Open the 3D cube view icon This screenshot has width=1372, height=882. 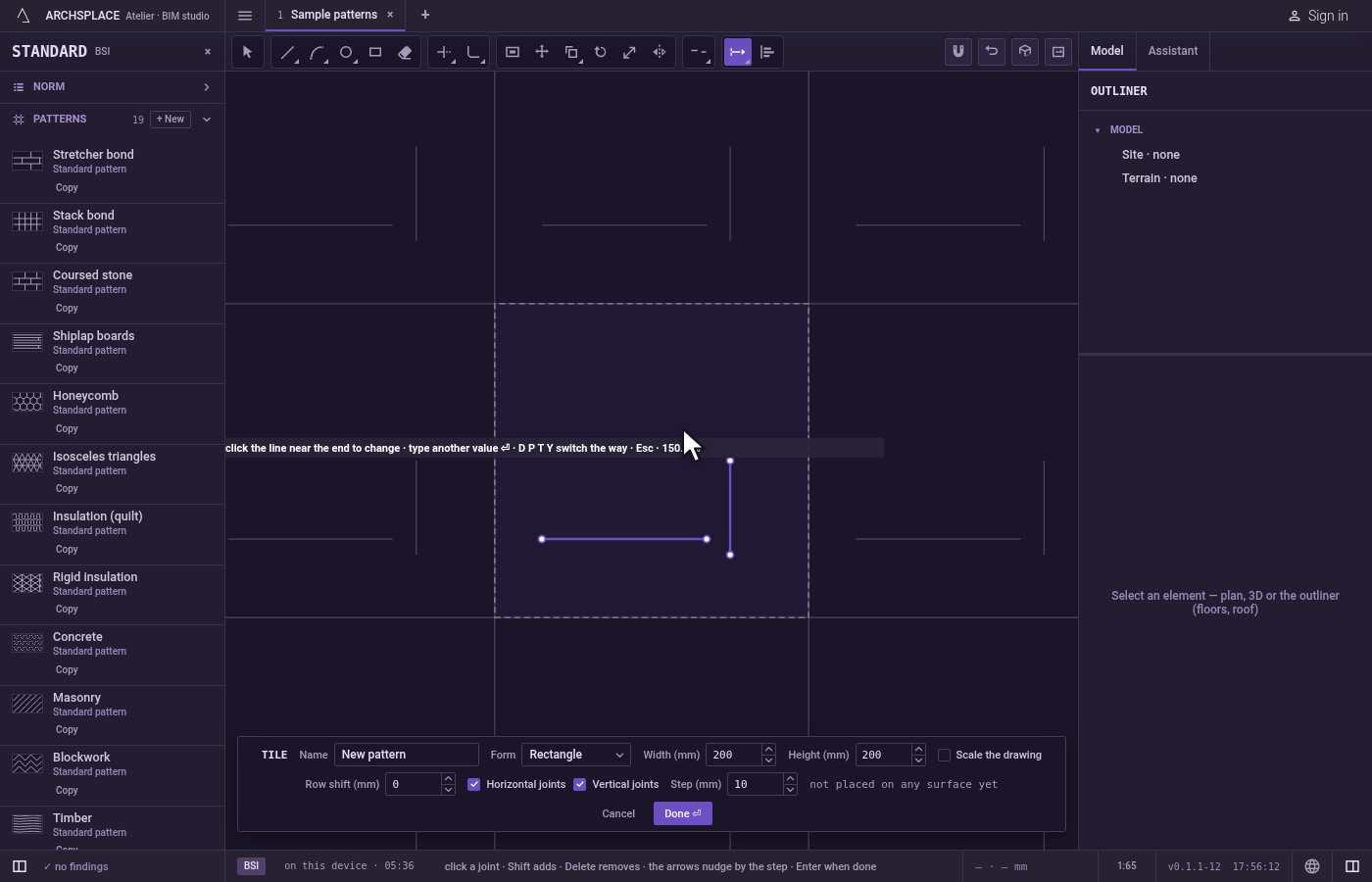[1025, 52]
